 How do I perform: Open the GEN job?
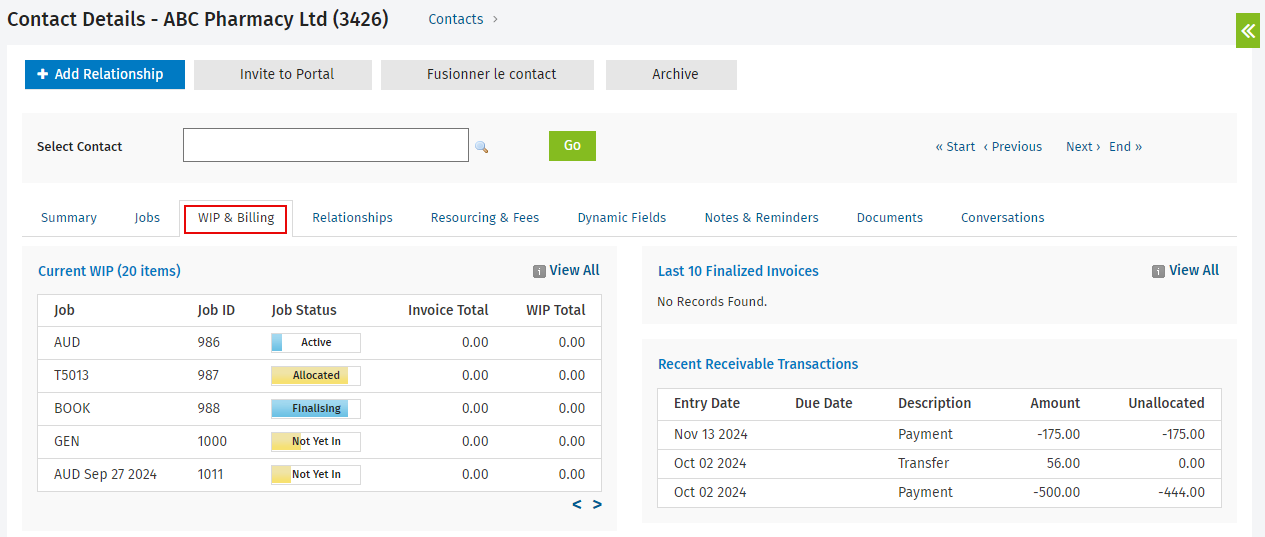pyautogui.click(x=67, y=441)
